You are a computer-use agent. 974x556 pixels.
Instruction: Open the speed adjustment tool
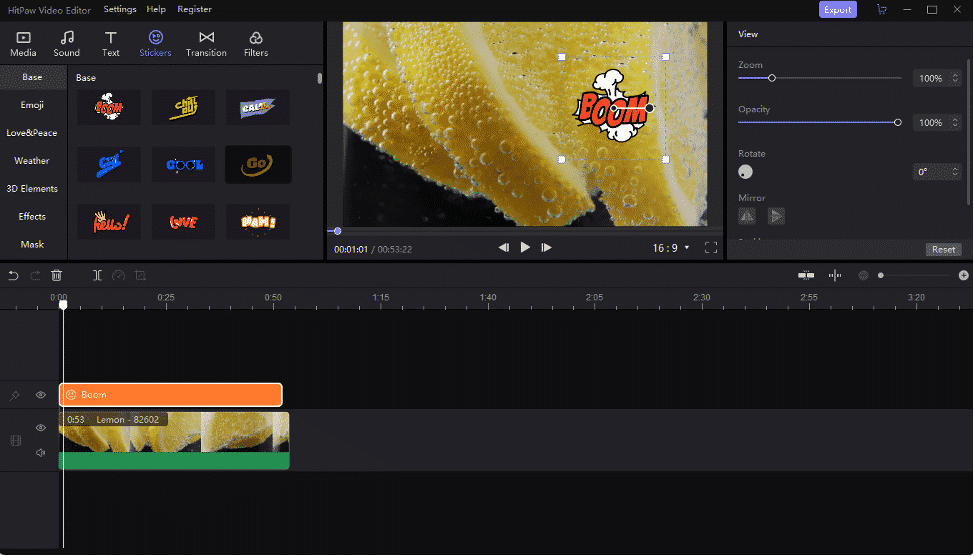click(119, 275)
